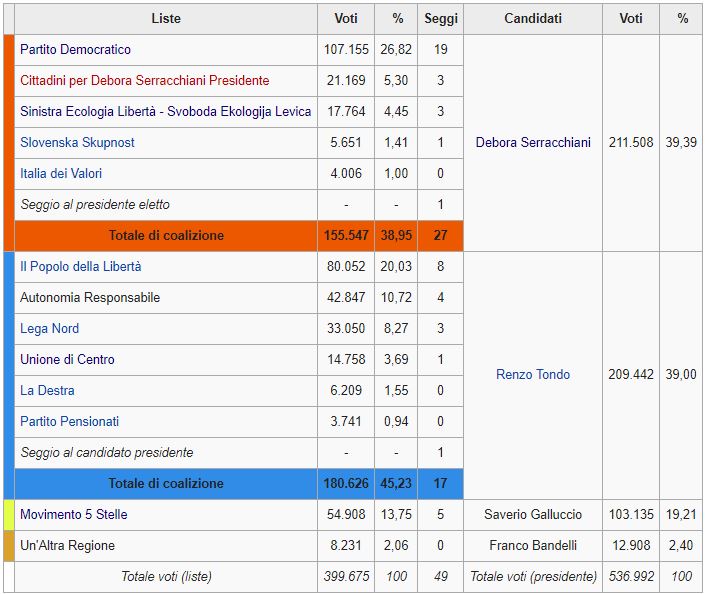Viewport: 706px width, 594px height.
Task: Open the Unione di Centro link
Action: [x=67, y=359]
